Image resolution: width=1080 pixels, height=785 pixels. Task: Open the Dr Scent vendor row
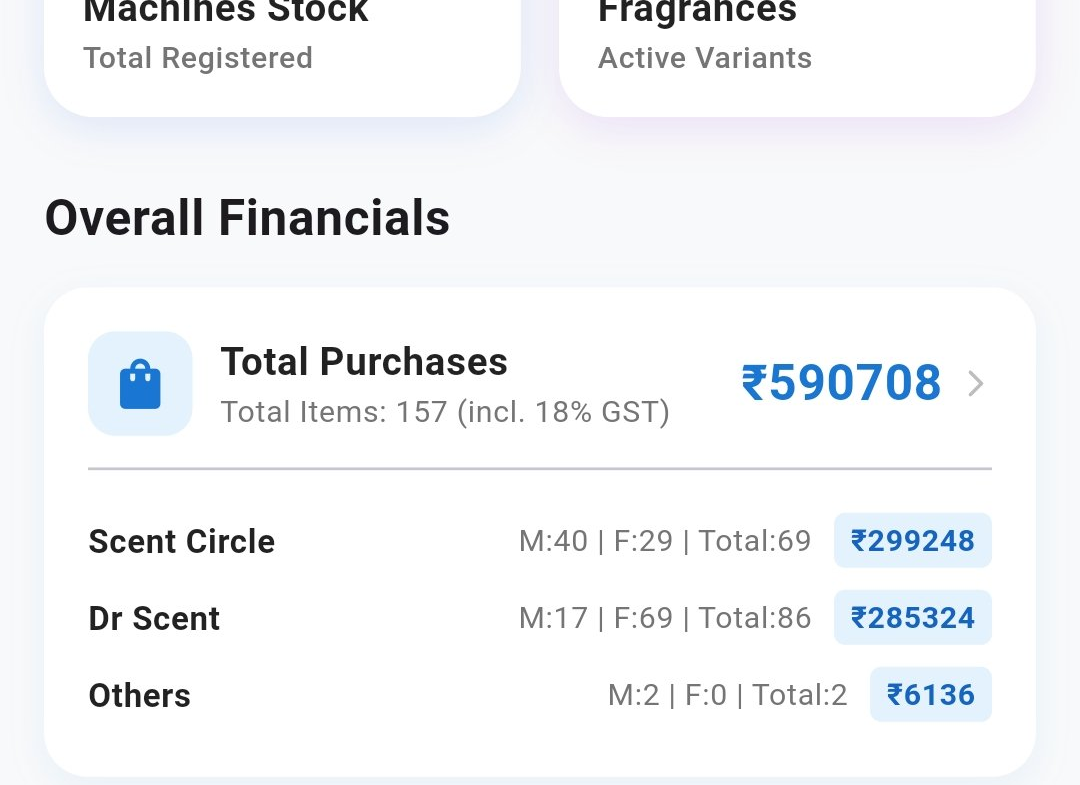tap(540, 618)
